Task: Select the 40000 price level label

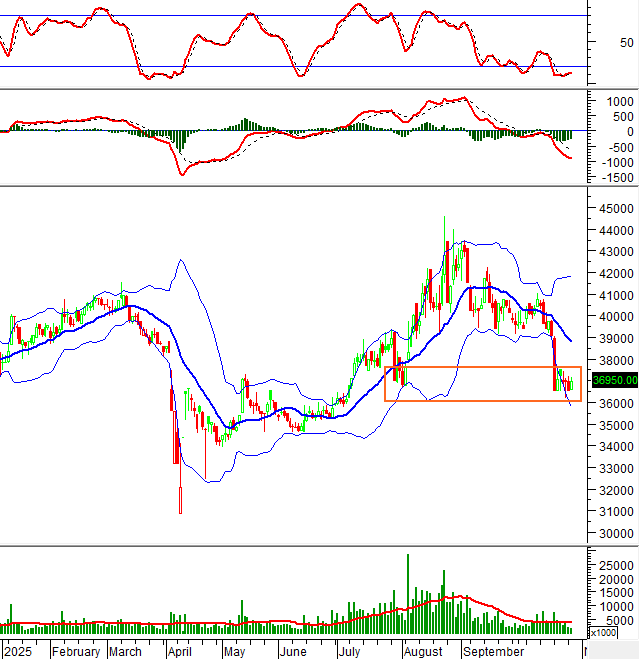Action: 612,317
